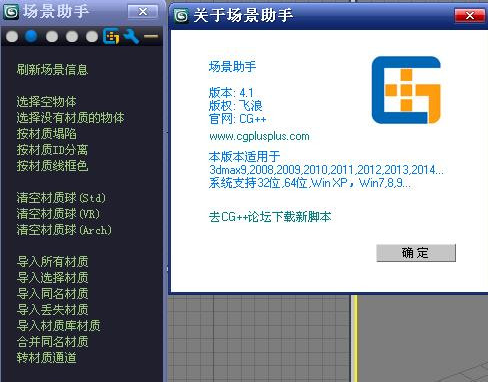Click 导入丢失材质
Viewport: 488px width, 382px height.
point(52,310)
